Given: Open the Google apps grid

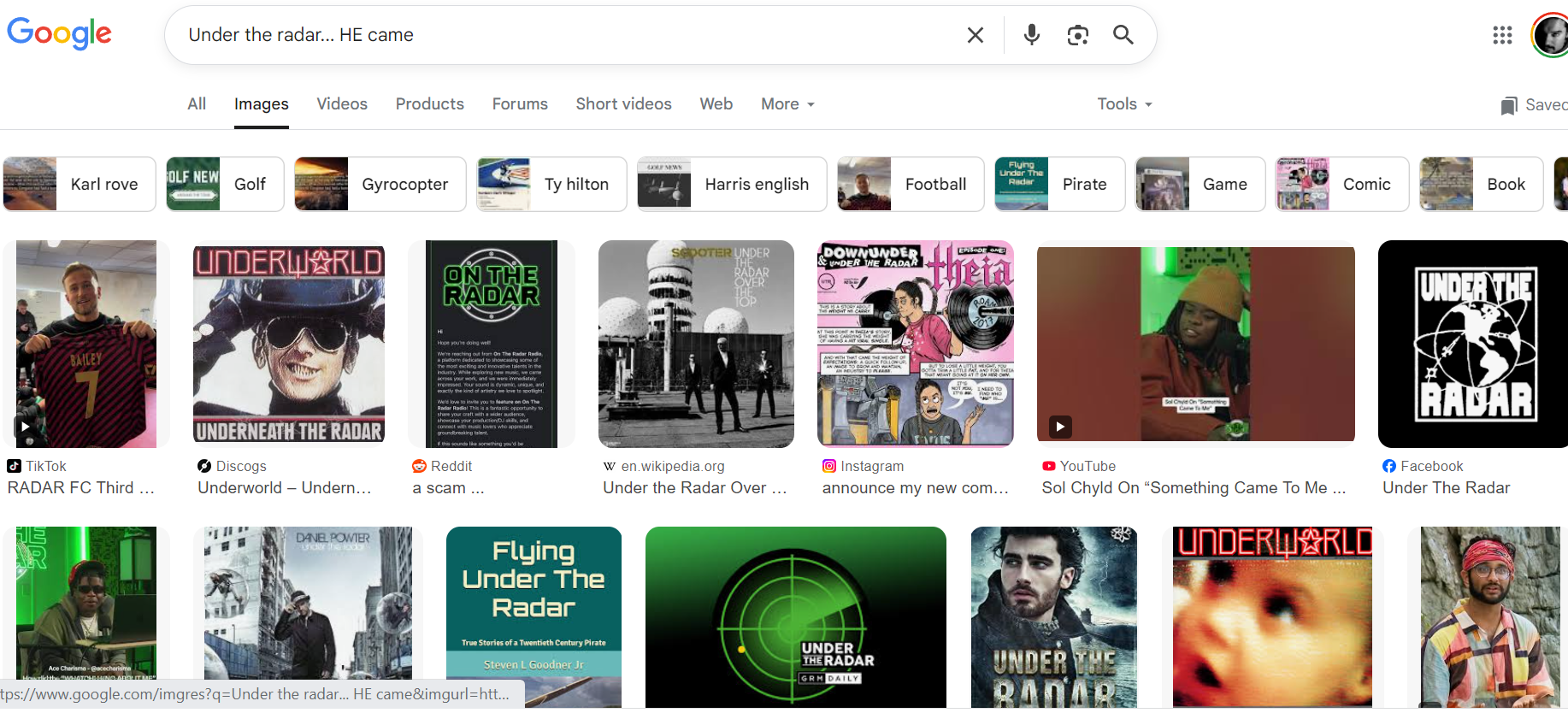Looking at the screenshot, I should pyautogui.click(x=1502, y=35).
